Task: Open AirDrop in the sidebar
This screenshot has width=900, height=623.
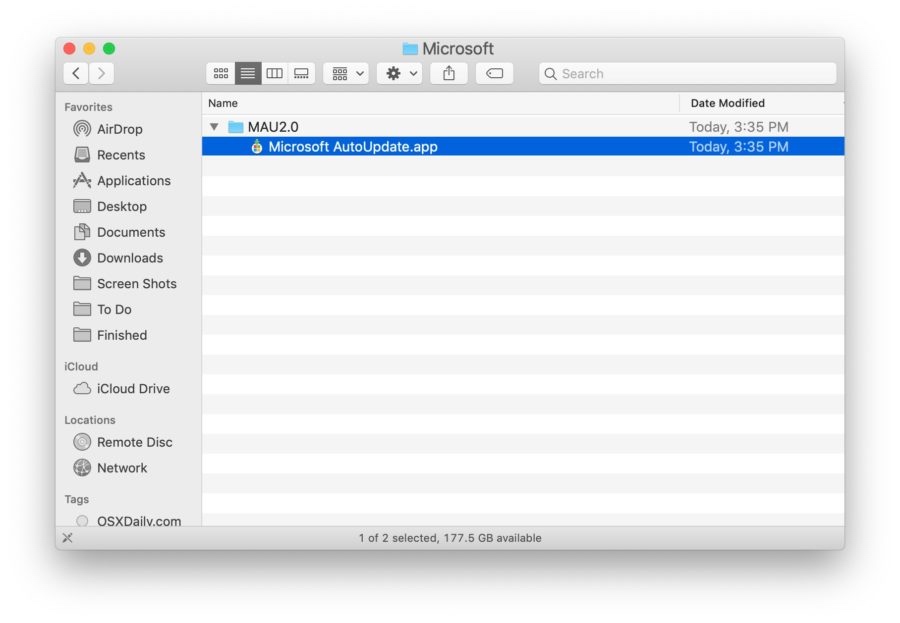Action: 108,129
